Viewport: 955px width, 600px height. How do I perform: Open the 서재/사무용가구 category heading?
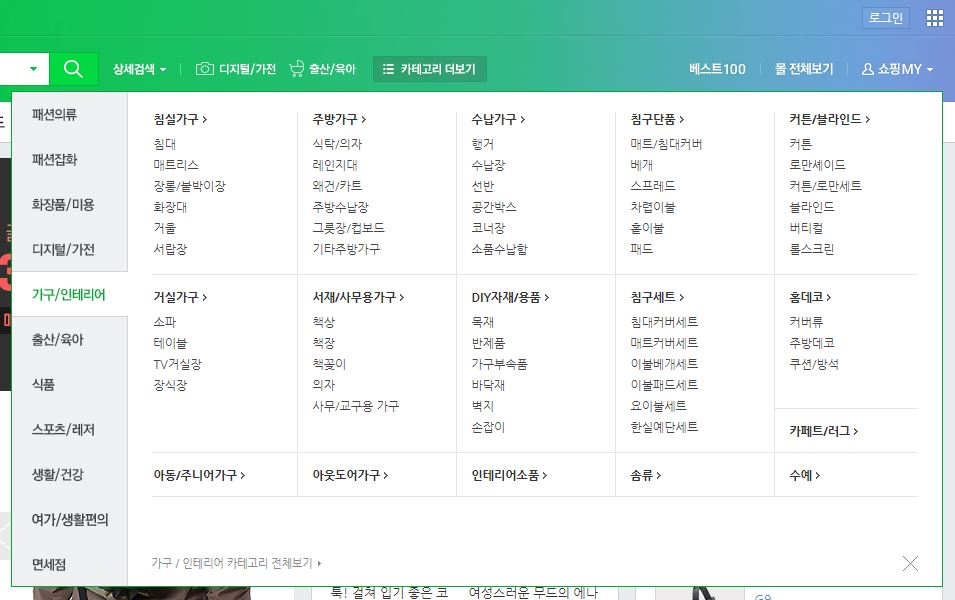point(358,297)
